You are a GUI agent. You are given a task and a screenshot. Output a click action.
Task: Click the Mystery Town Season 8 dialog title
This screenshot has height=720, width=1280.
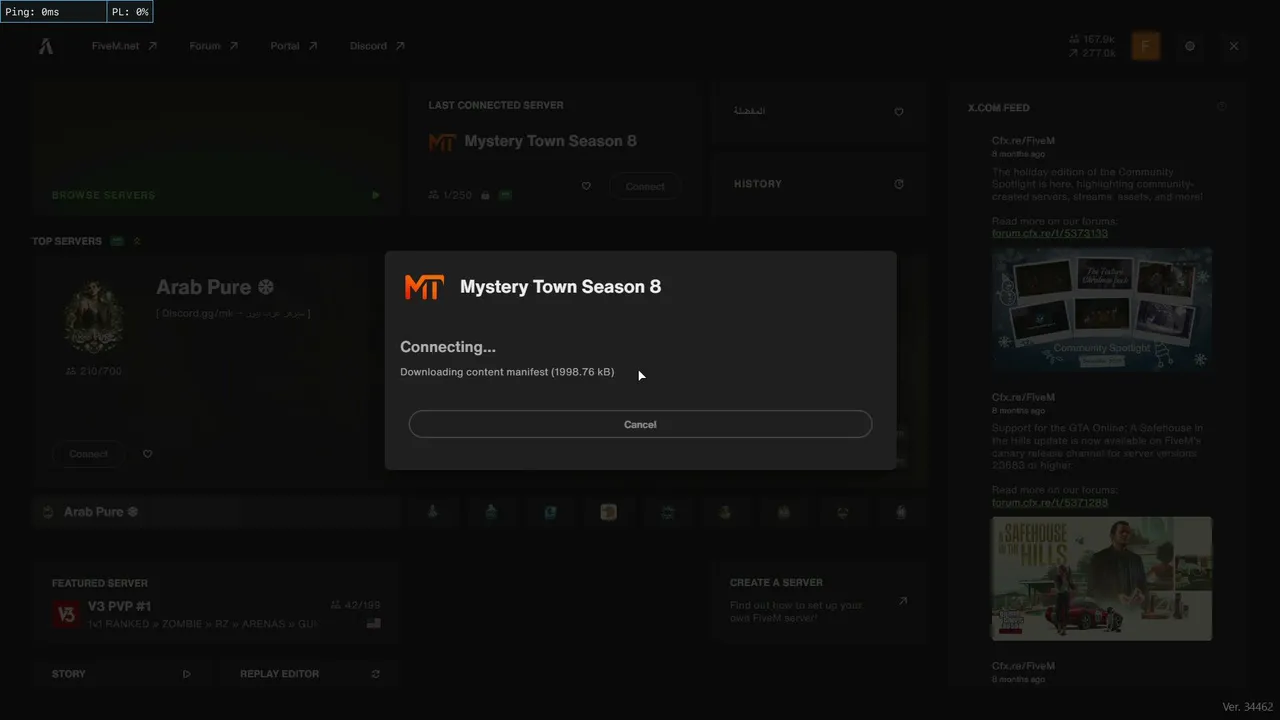point(560,287)
